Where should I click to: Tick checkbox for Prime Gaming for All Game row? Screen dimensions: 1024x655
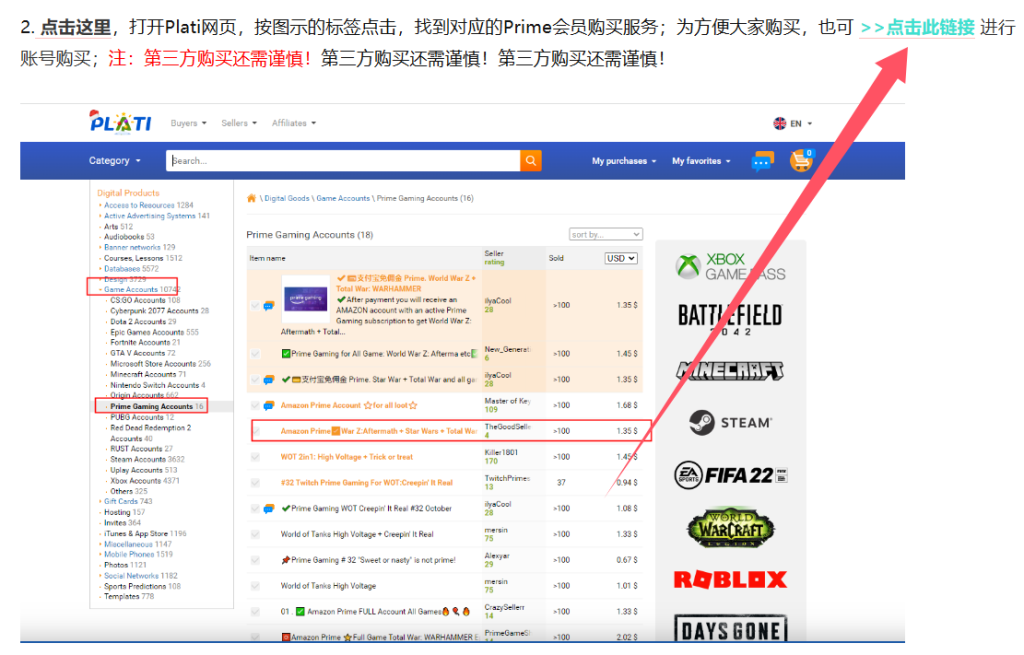pyautogui.click(x=255, y=354)
